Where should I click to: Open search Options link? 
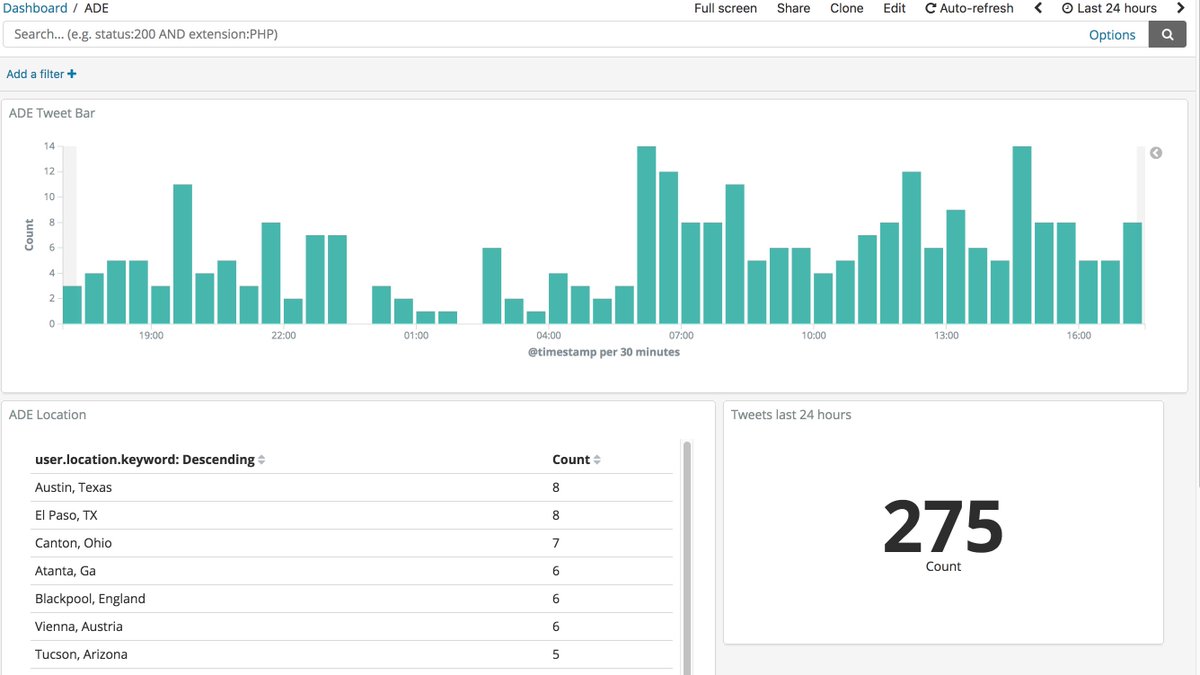(x=1112, y=35)
